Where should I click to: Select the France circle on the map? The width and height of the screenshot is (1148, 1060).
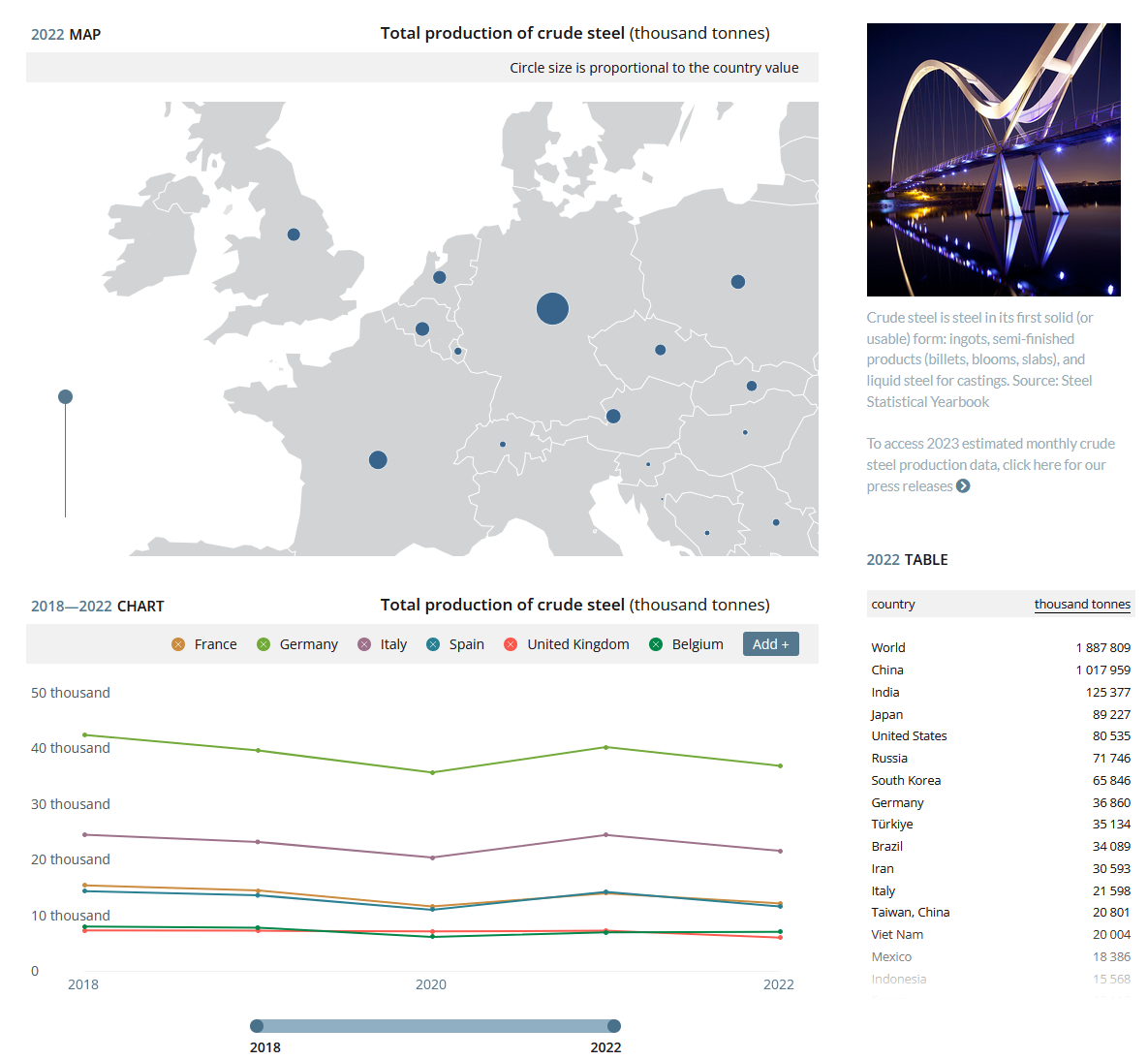tap(378, 459)
